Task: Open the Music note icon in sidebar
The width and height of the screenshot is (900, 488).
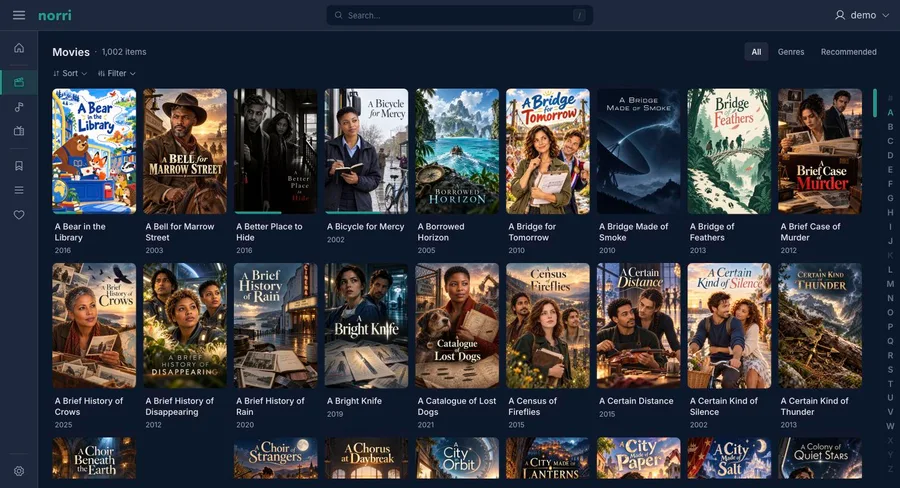Action: 19,107
